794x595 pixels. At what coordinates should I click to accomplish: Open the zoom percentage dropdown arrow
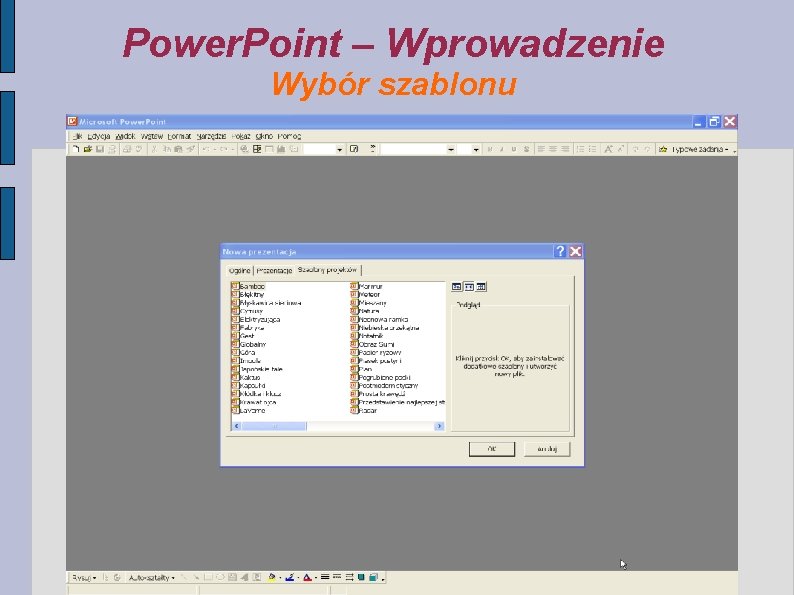tap(340, 150)
